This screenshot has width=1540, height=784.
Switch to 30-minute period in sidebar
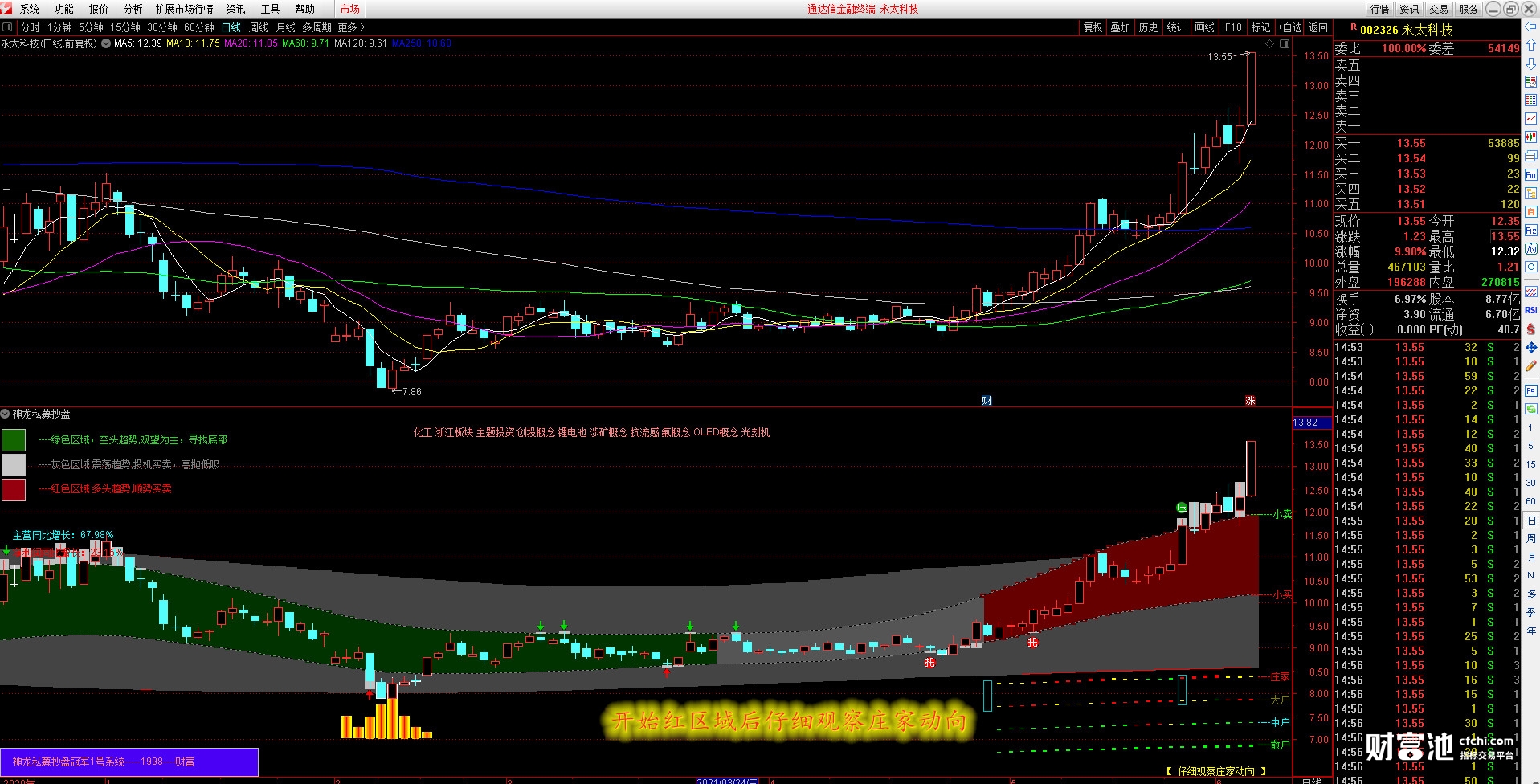(x=1530, y=483)
